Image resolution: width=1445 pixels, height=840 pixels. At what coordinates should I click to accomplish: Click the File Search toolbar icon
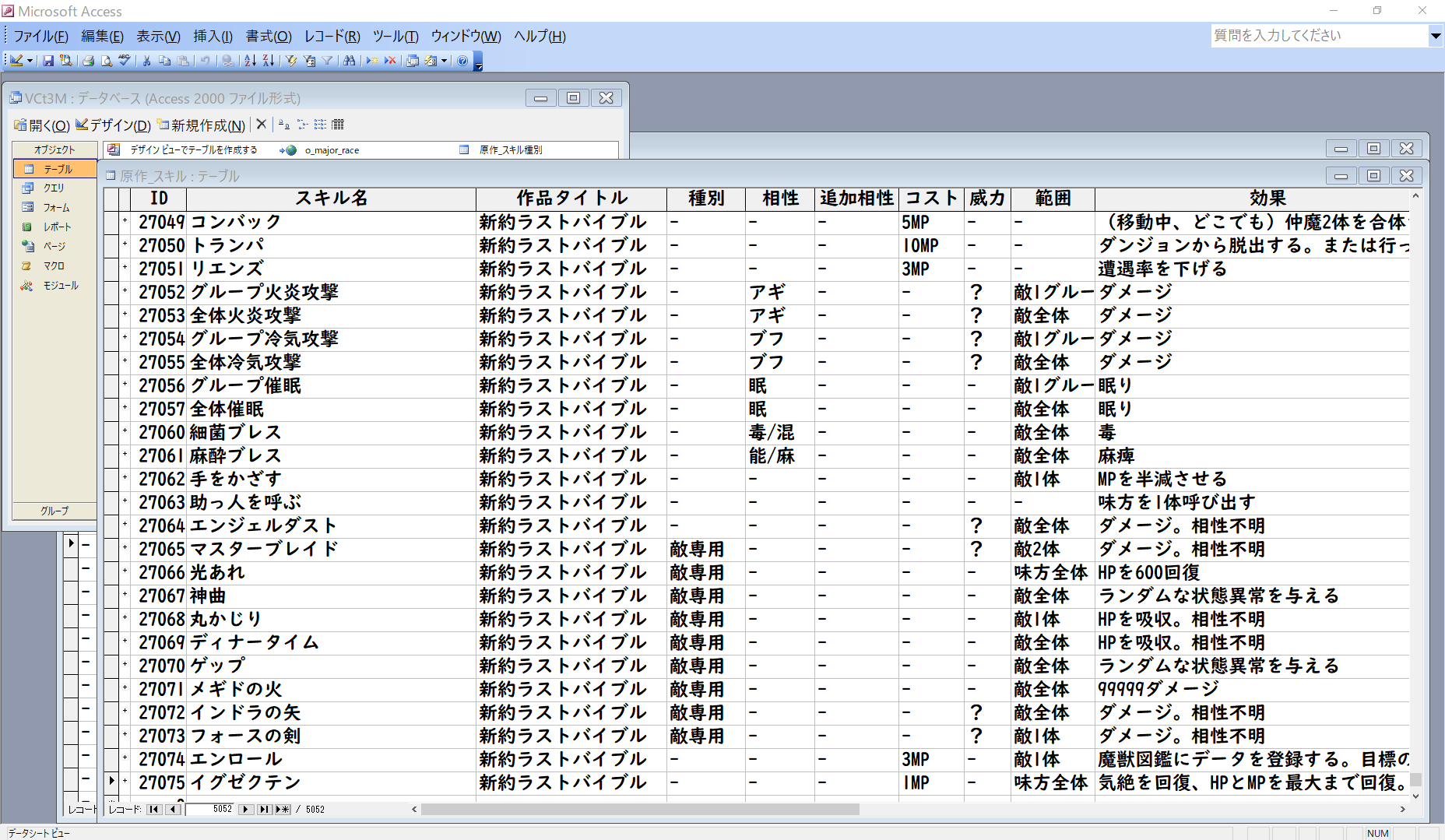pyautogui.click(x=66, y=61)
